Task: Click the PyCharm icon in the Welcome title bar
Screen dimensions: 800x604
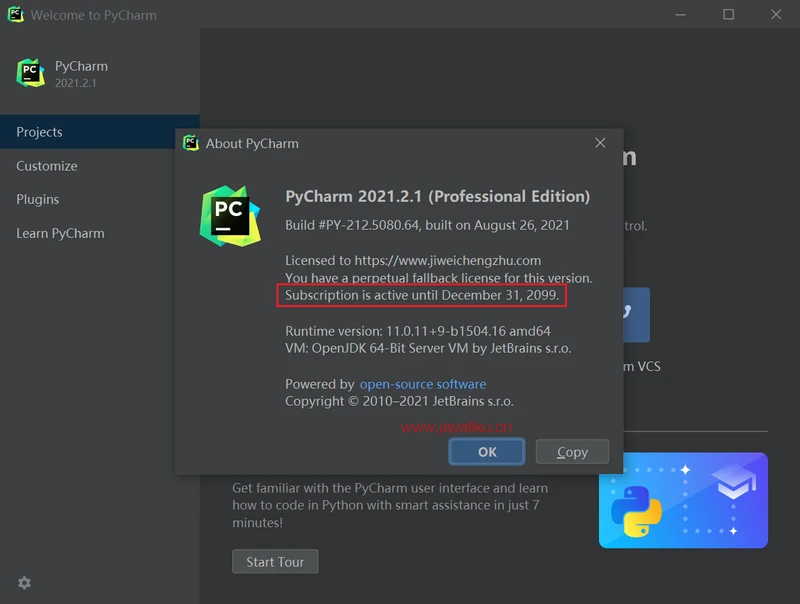Action: point(16,15)
